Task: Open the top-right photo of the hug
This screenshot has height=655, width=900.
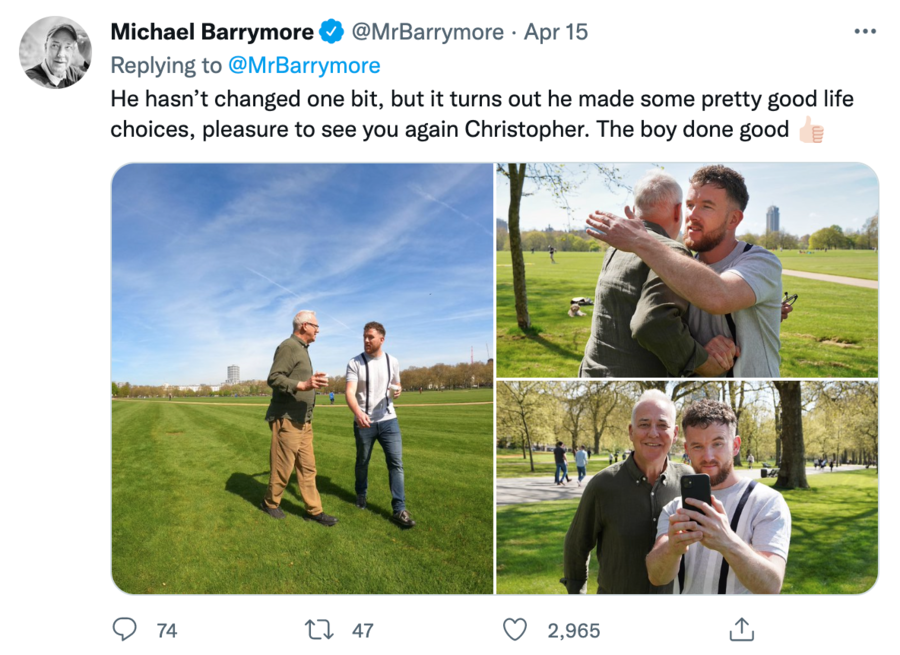Action: point(687,270)
